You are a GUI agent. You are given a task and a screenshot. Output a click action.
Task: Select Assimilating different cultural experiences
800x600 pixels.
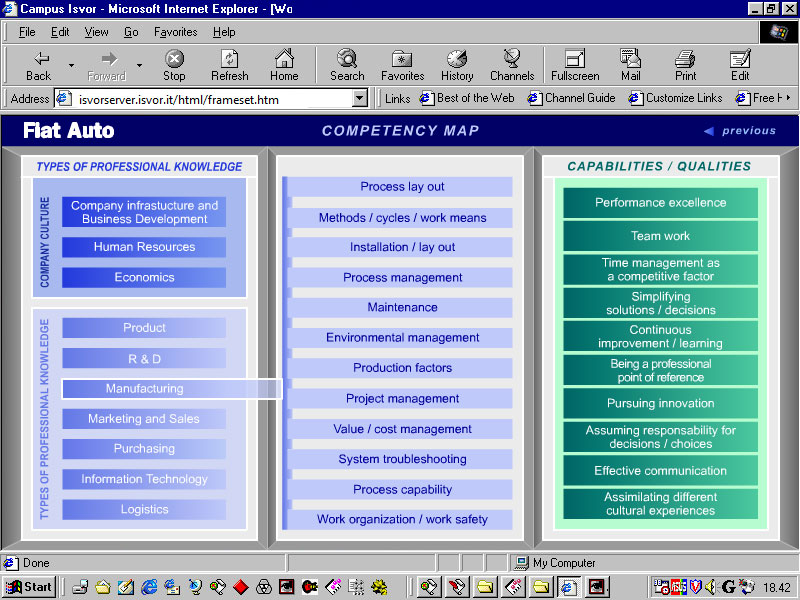pyautogui.click(x=660, y=504)
